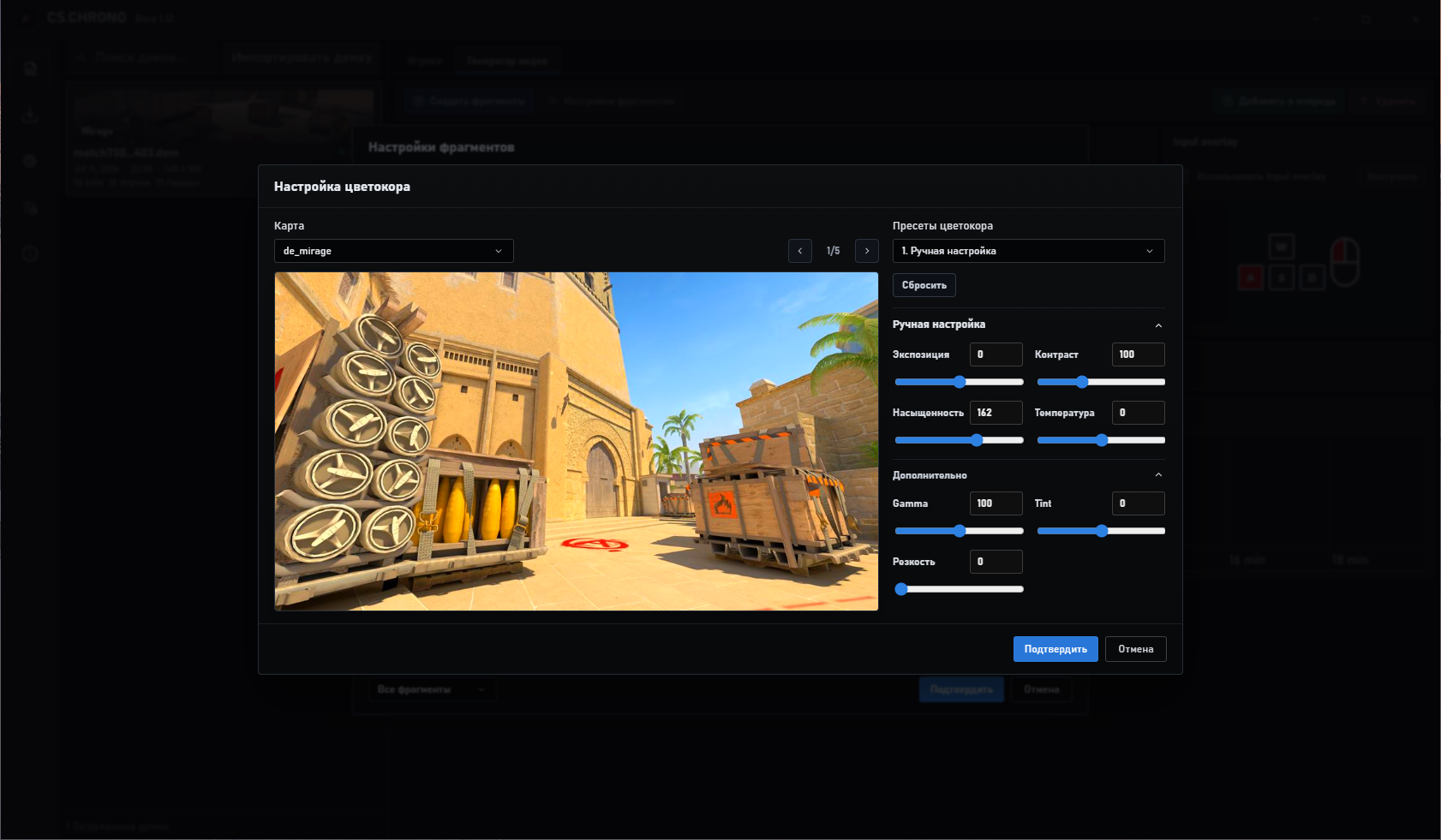Collapse the Ручная настройка section
This screenshot has height=840, width=1441.
pyautogui.click(x=1158, y=325)
